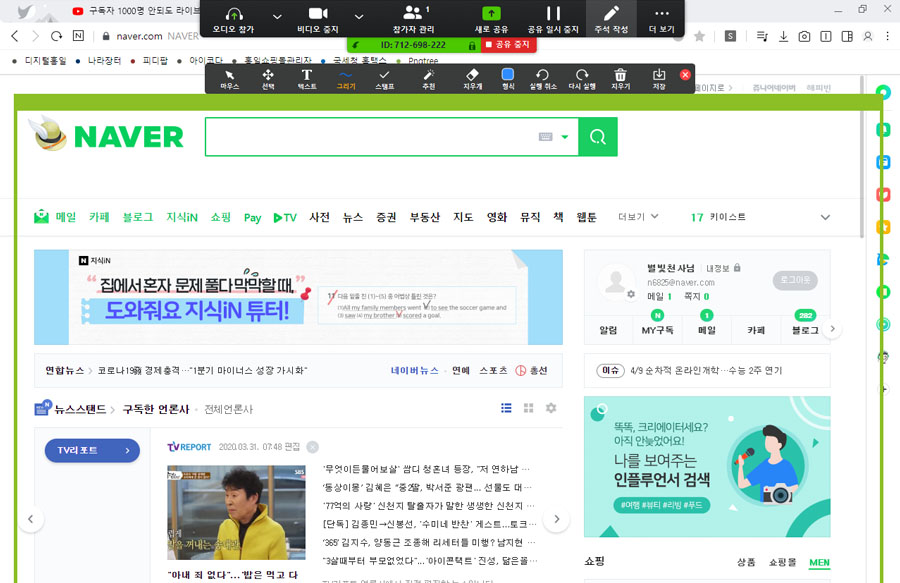Expand the 더보기 services menu
This screenshot has height=583, width=900.
point(638,217)
